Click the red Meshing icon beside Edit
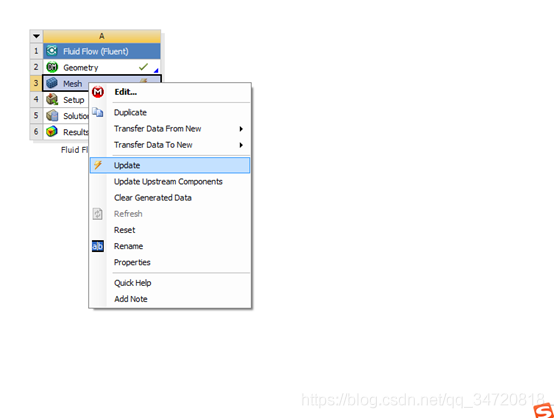The width and height of the screenshot is (554, 418). (x=98, y=92)
